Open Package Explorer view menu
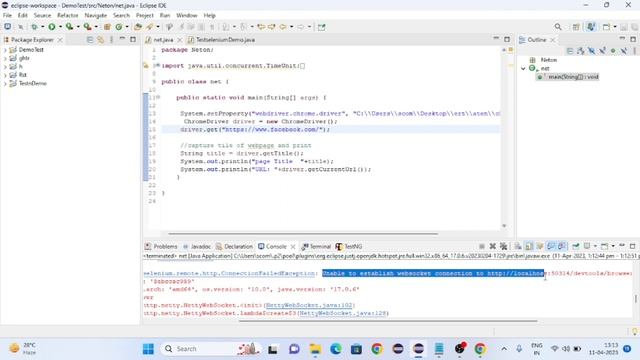 (111, 40)
